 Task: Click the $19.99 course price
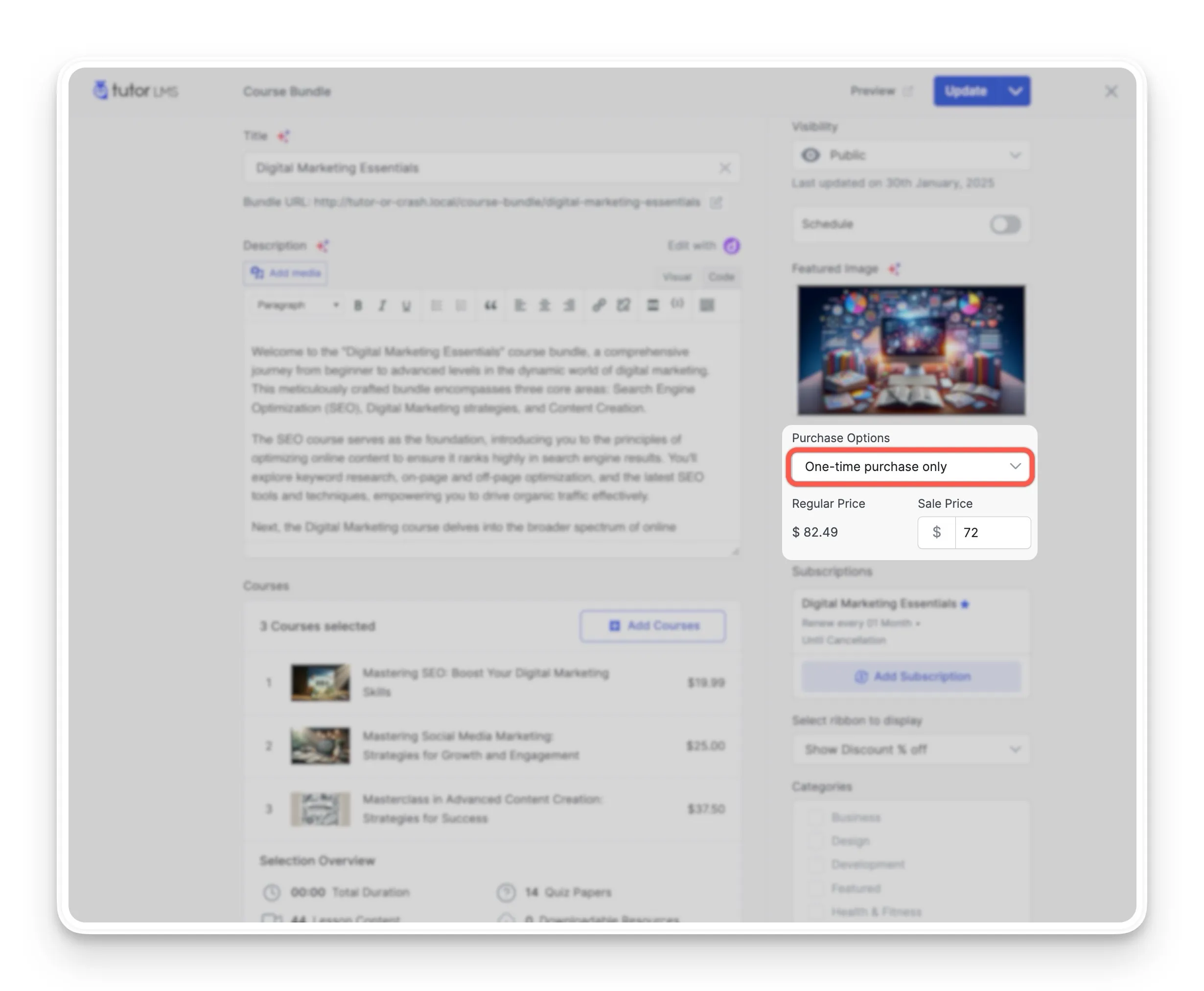pos(706,682)
